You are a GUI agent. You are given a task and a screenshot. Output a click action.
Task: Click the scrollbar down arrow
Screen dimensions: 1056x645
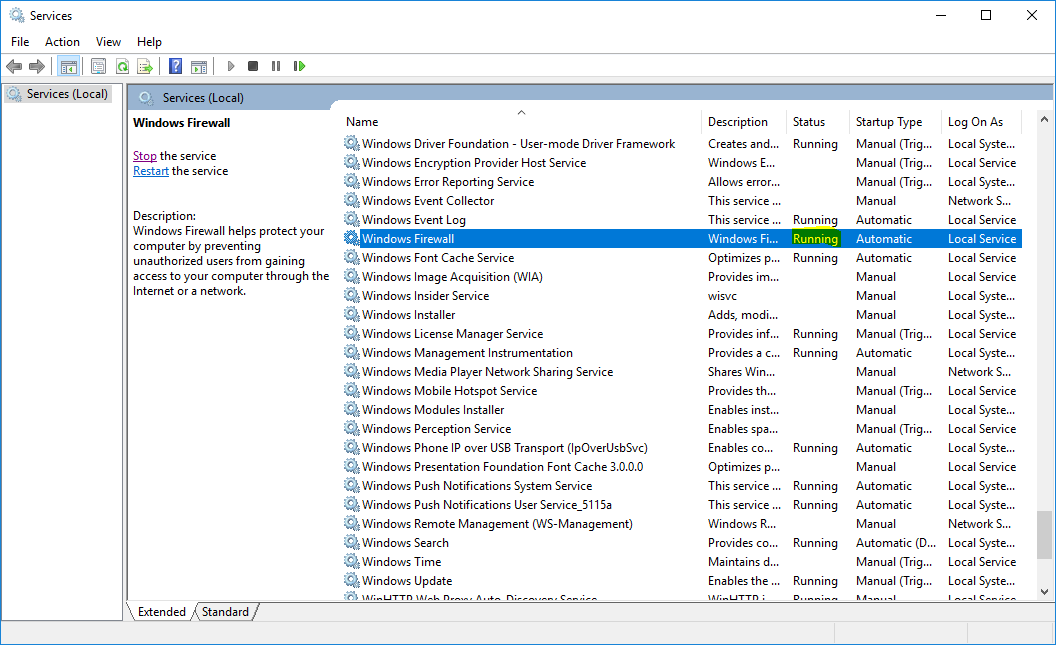pyautogui.click(x=1044, y=592)
